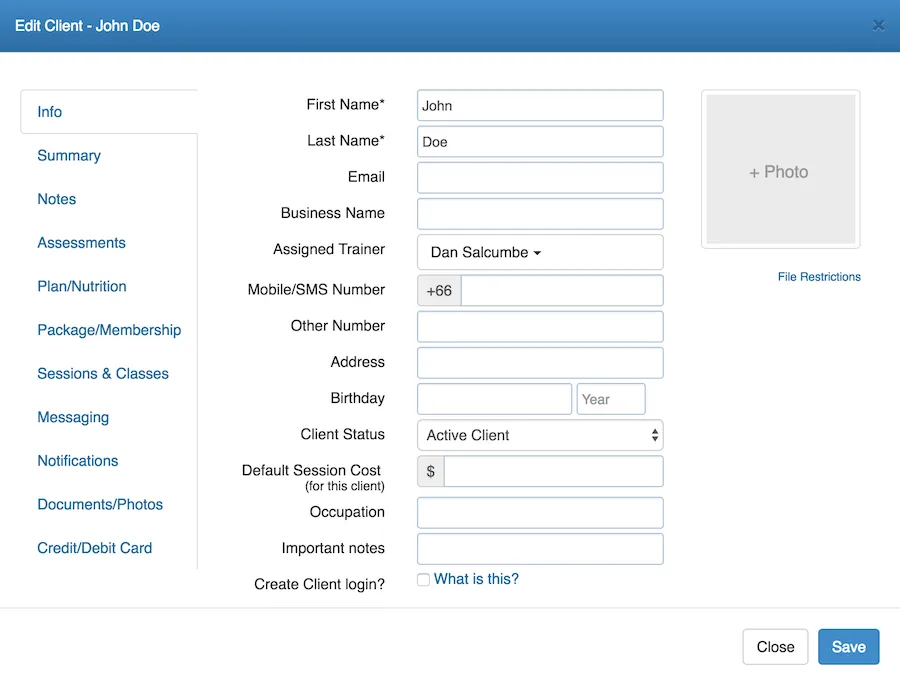The image size is (900, 684).
Task: Click the Save button
Action: [848, 647]
